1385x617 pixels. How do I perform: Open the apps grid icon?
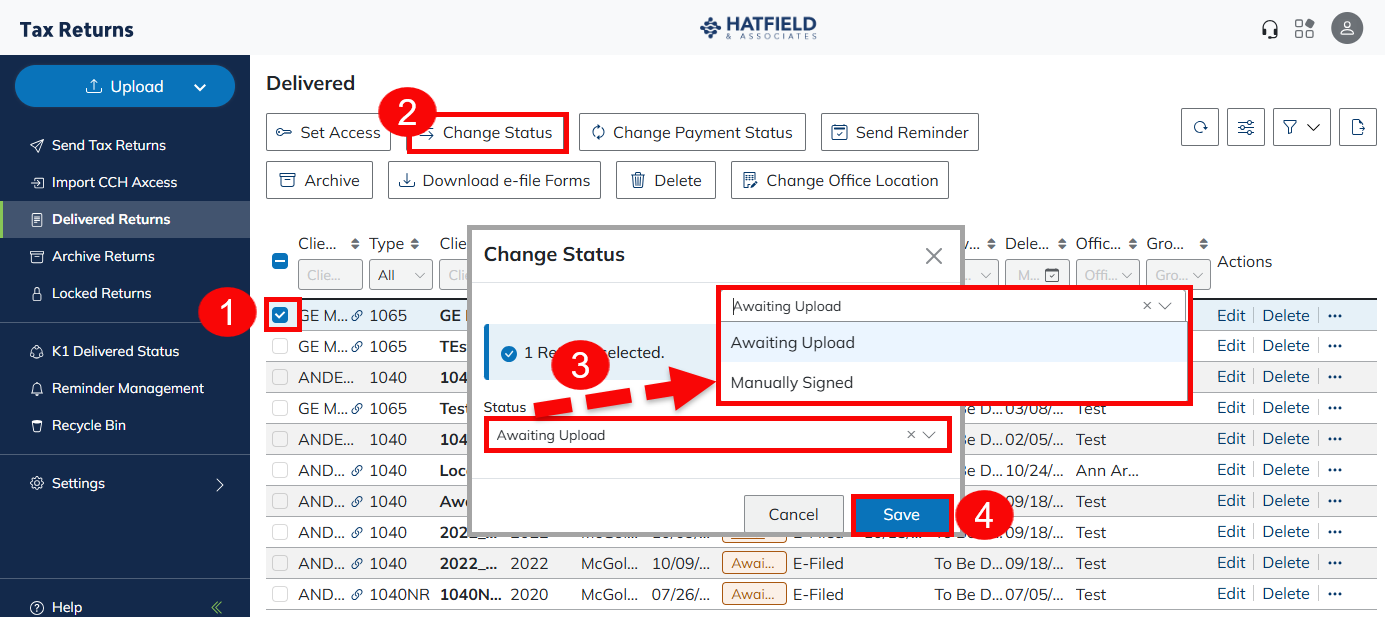pyautogui.click(x=1304, y=29)
